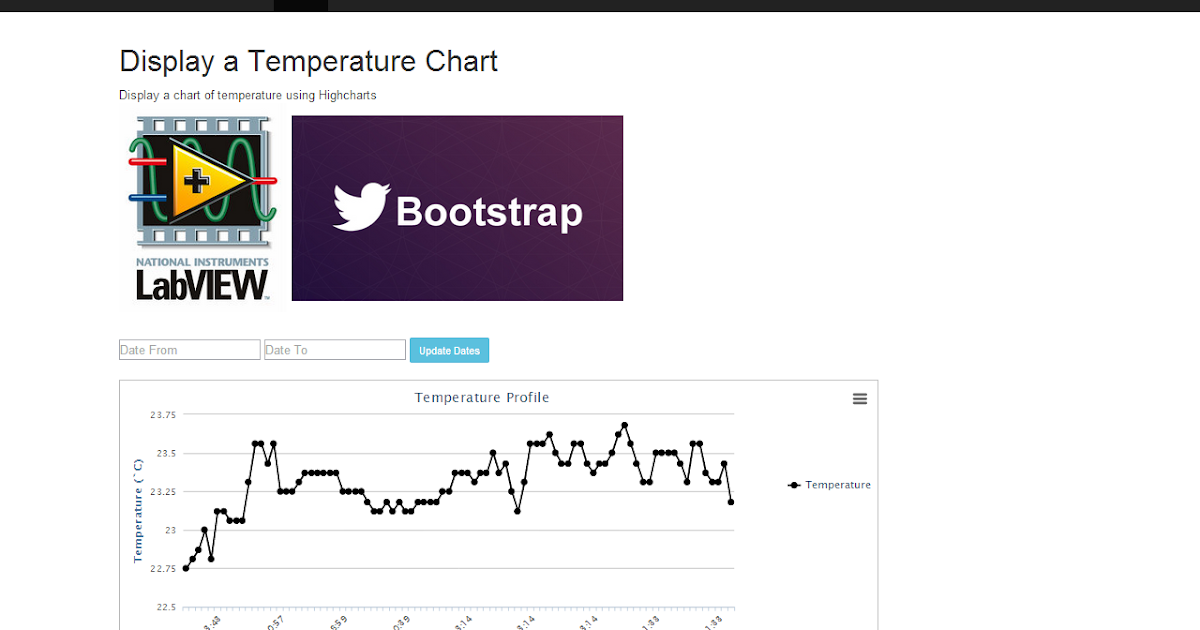Screen dimensions: 1200x630
Task: Click the subtitle mentioning Highcharts
Action: click(x=247, y=95)
